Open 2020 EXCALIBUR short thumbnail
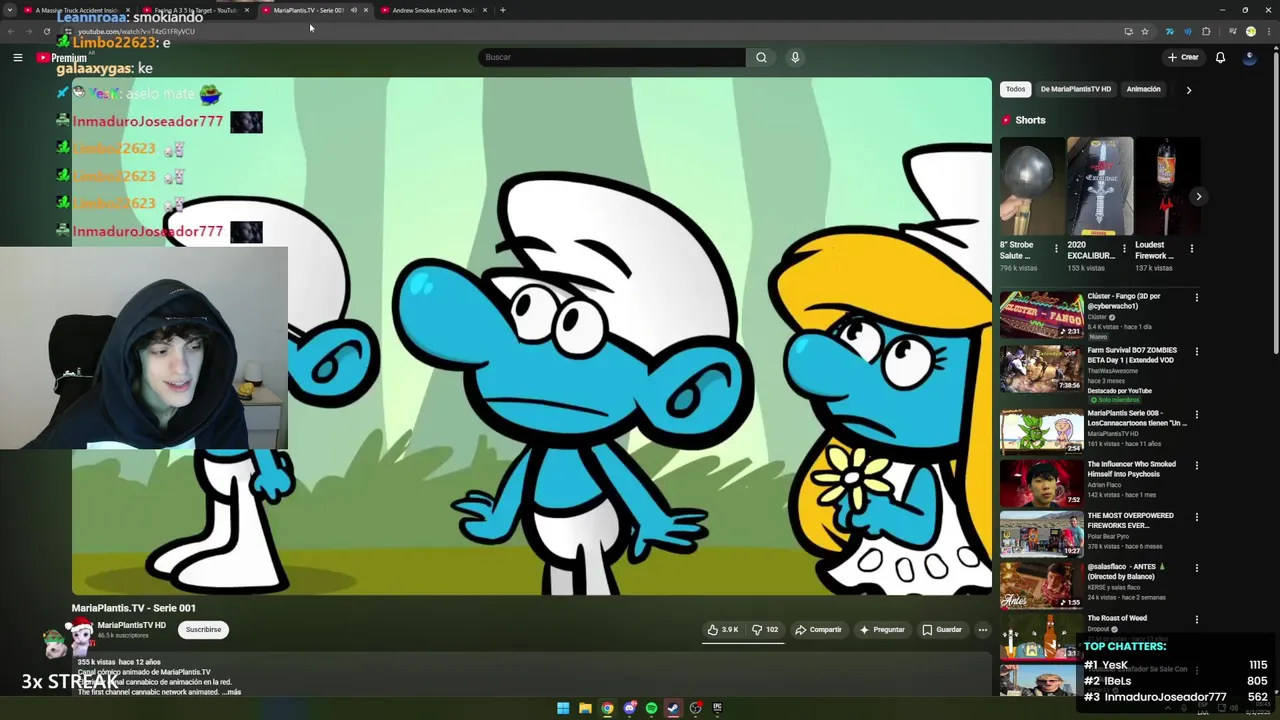1280x720 pixels. (x=1100, y=186)
